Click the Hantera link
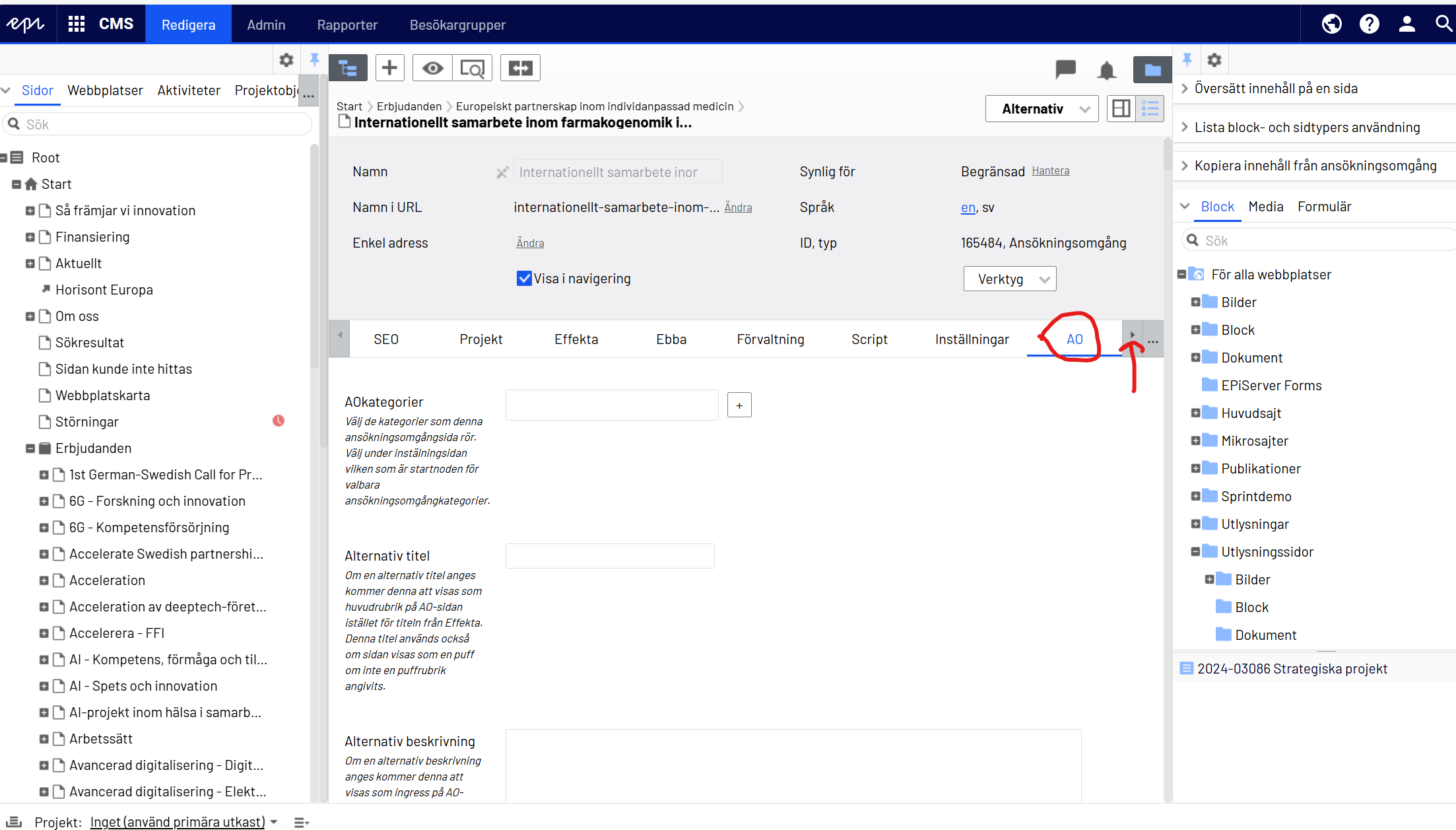Viewport: 1456px width, 830px height. [1050, 171]
